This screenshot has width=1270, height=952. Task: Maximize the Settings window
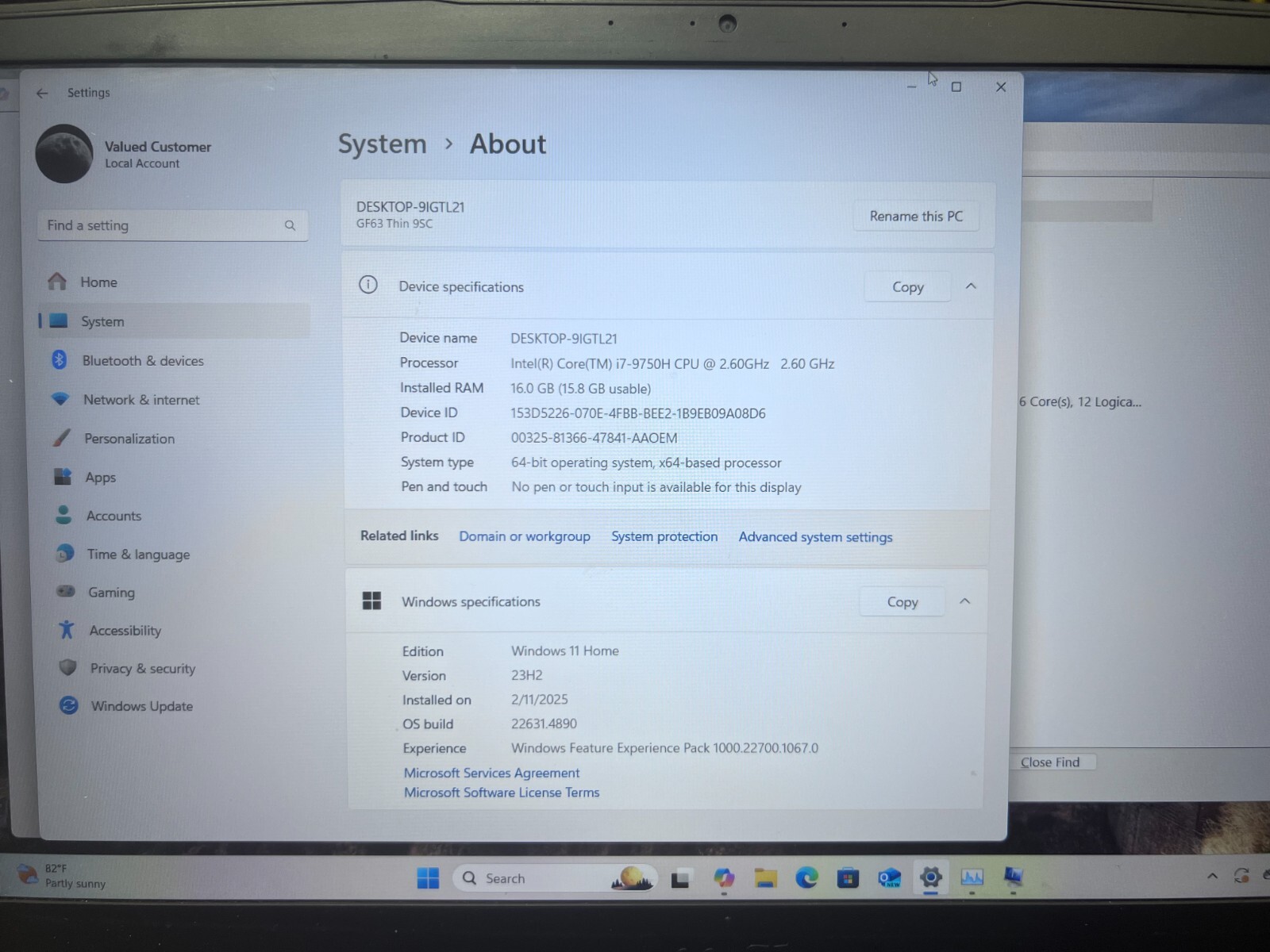956,86
